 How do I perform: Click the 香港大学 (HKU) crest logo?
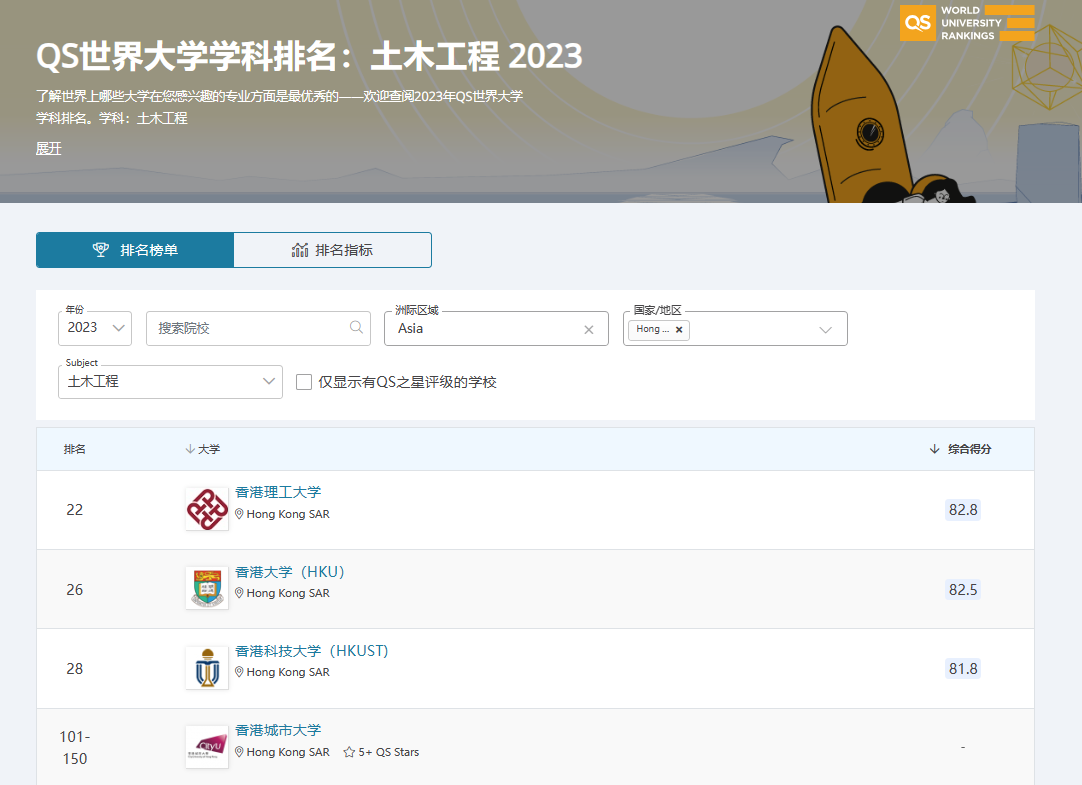click(207, 588)
